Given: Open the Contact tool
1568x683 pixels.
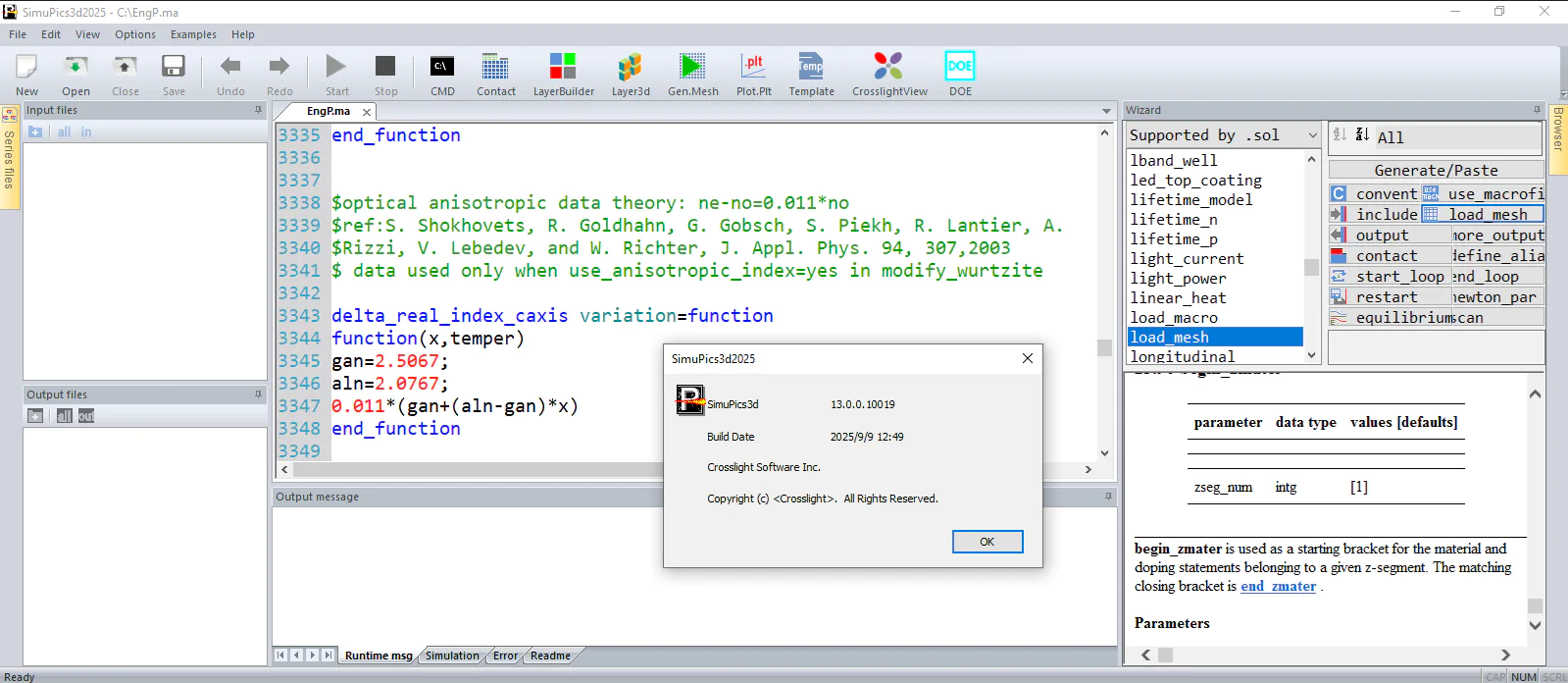Looking at the screenshot, I should [x=495, y=75].
